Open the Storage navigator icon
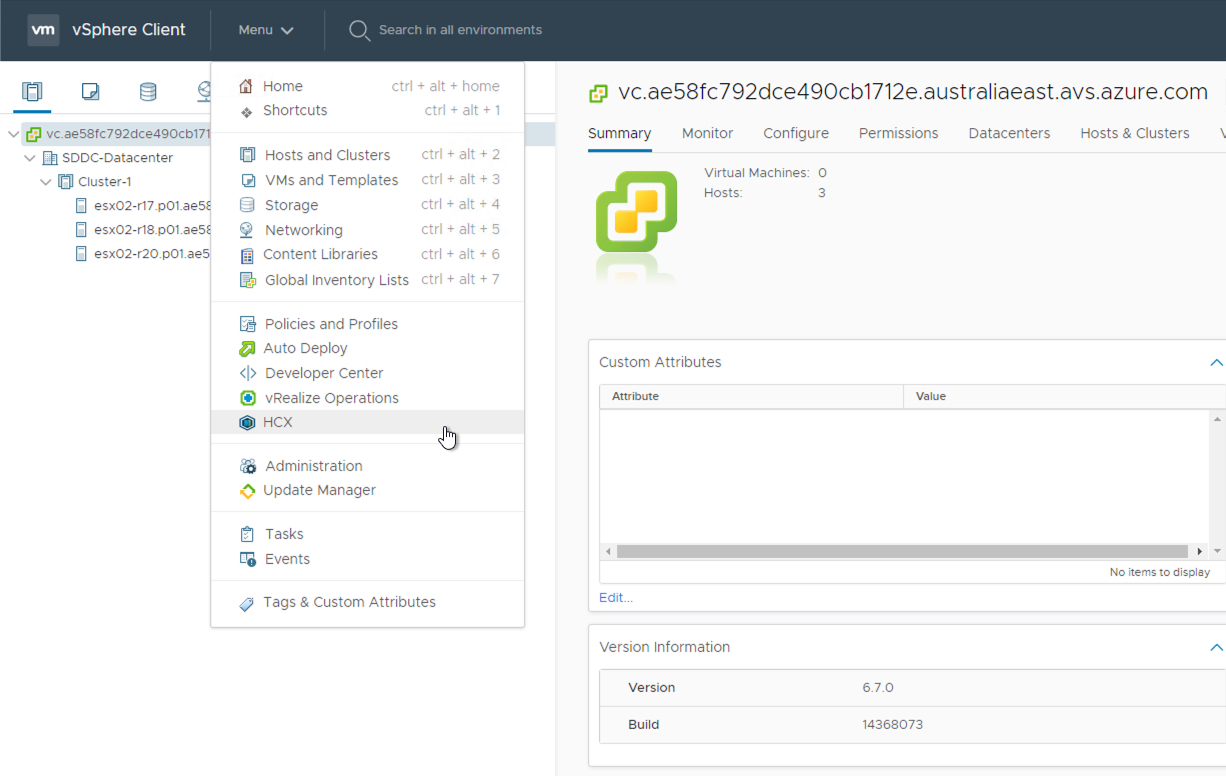 point(148,92)
